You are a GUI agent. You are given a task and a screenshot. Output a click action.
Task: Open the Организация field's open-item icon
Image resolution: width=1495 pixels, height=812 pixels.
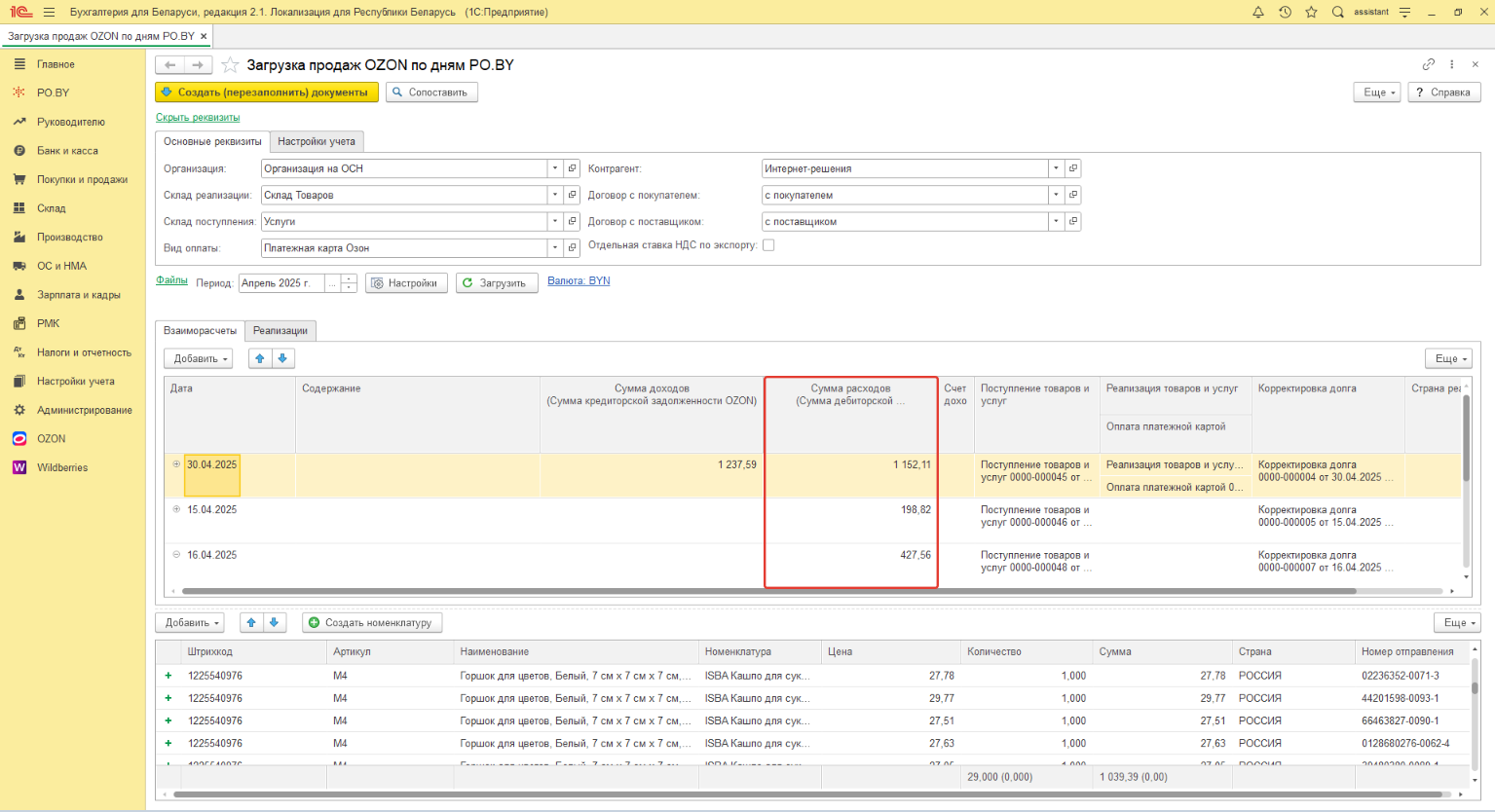(x=573, y=168)
